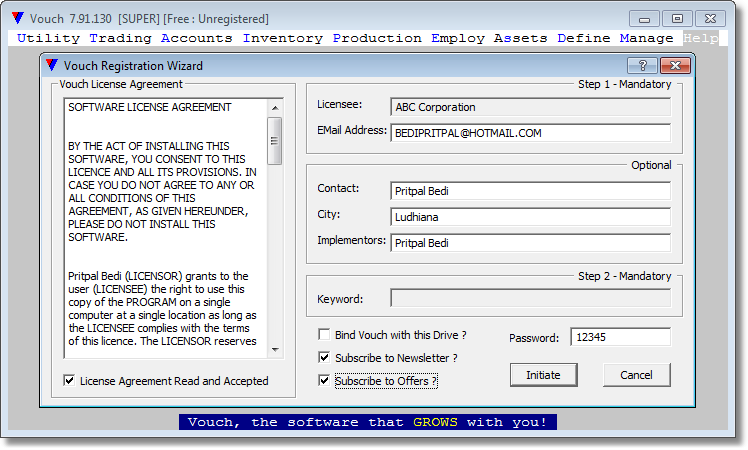Toggle License Agreement Read and Accepted checkbox
Viewport: 748px width, 450px height.
pyautogui.click(x=69, y=380)
